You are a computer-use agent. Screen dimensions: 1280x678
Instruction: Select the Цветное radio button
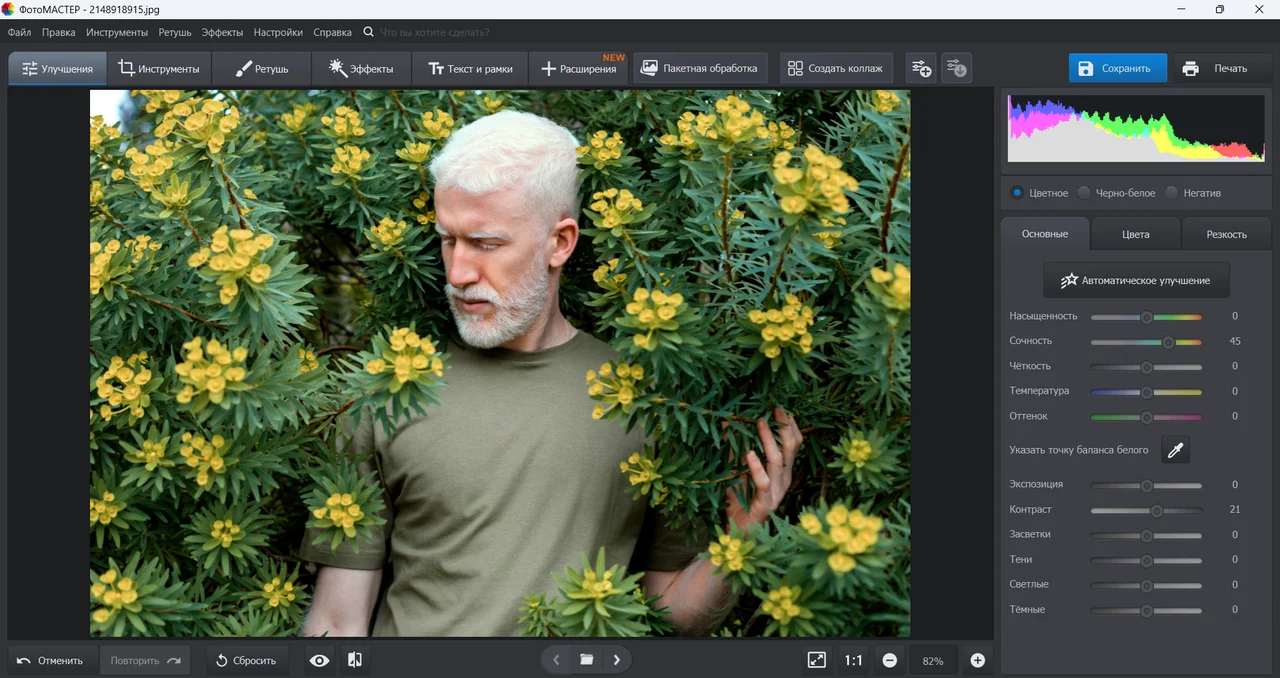tap(1017, 193)
